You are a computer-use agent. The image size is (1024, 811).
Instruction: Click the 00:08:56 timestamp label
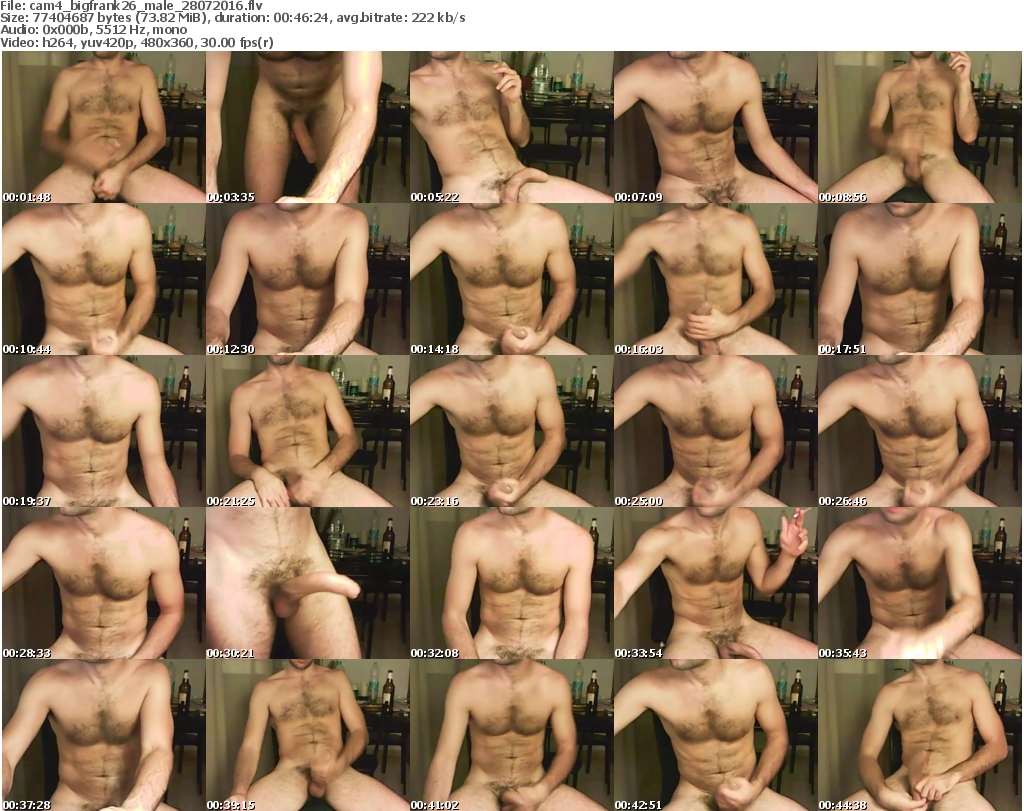point(842,197)
